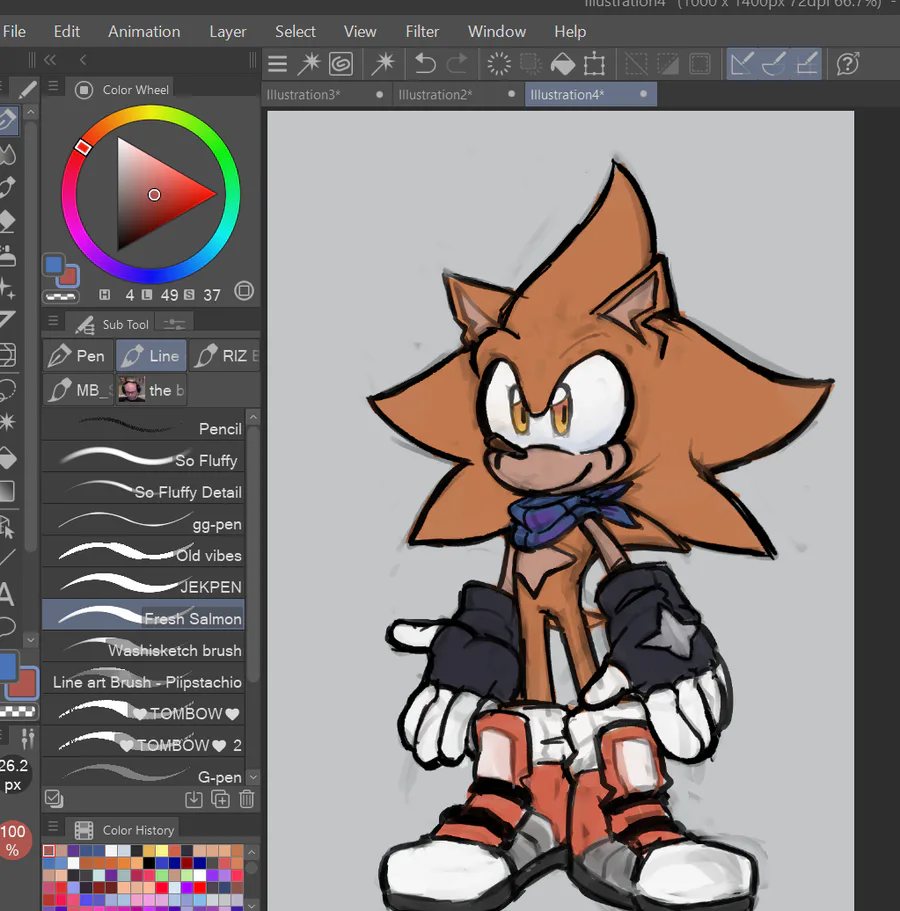900x911 pixels.
Task: Click Color History scroll up arrow
Action: coord(252,852)
